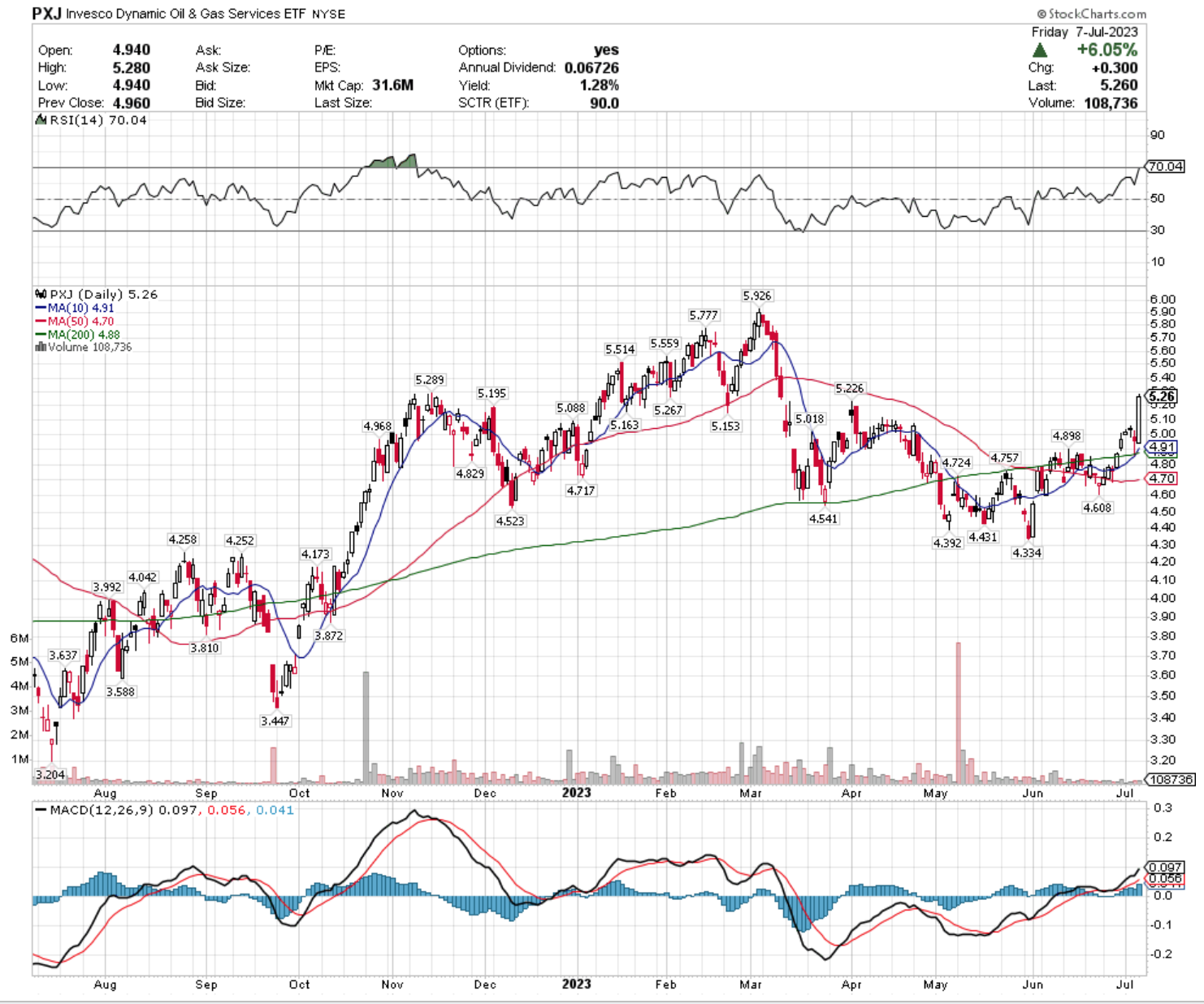
Task: Click the Yield 1.28% value
Action: pyautogui.click(x=600, y=85)
